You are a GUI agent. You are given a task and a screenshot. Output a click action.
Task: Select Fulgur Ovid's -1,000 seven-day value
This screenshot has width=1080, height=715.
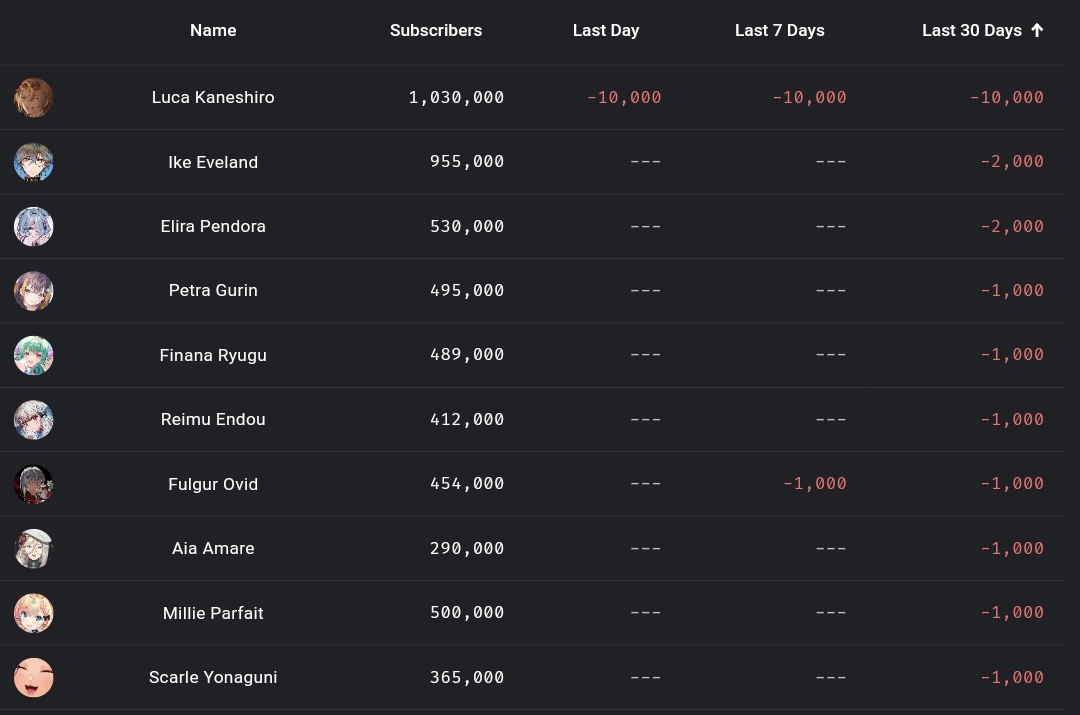pos(815,484)
